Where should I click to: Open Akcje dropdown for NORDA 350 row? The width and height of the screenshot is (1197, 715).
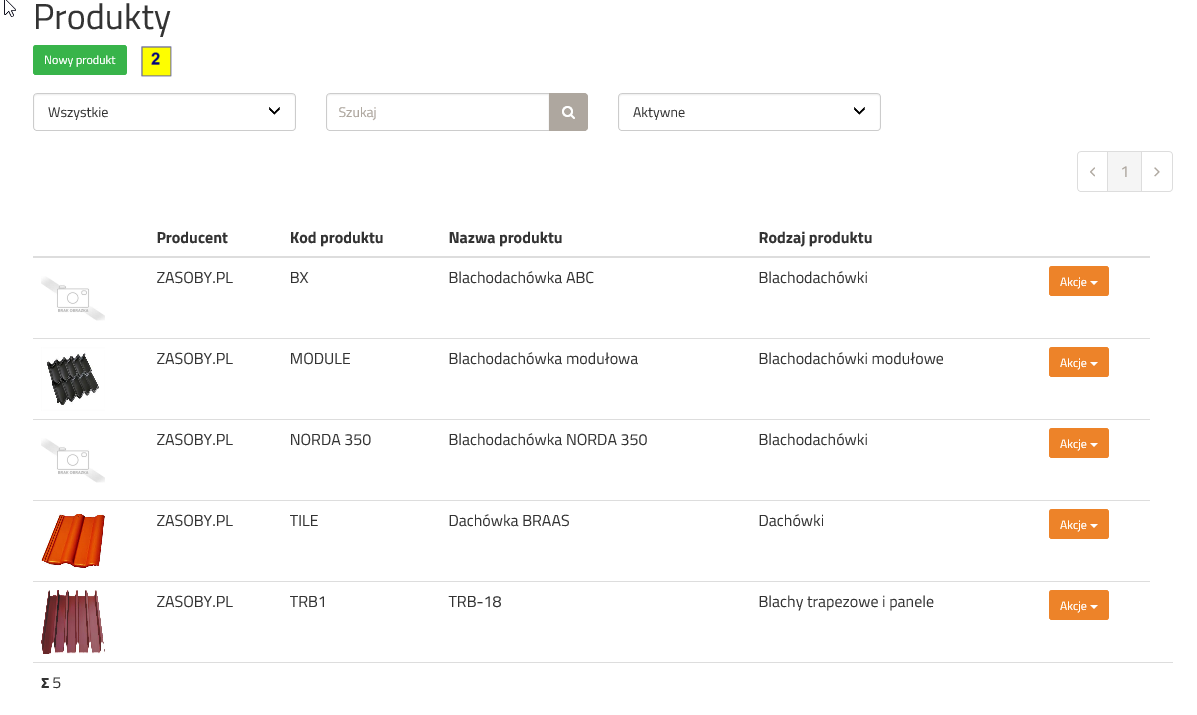pyautogui.click(x=1078, y=443)
